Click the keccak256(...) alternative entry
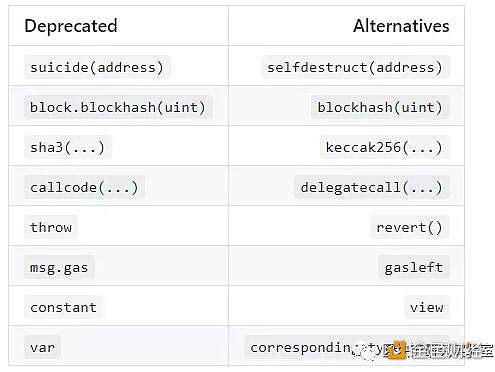Screen dimensions: 495x372 [384, 147]
